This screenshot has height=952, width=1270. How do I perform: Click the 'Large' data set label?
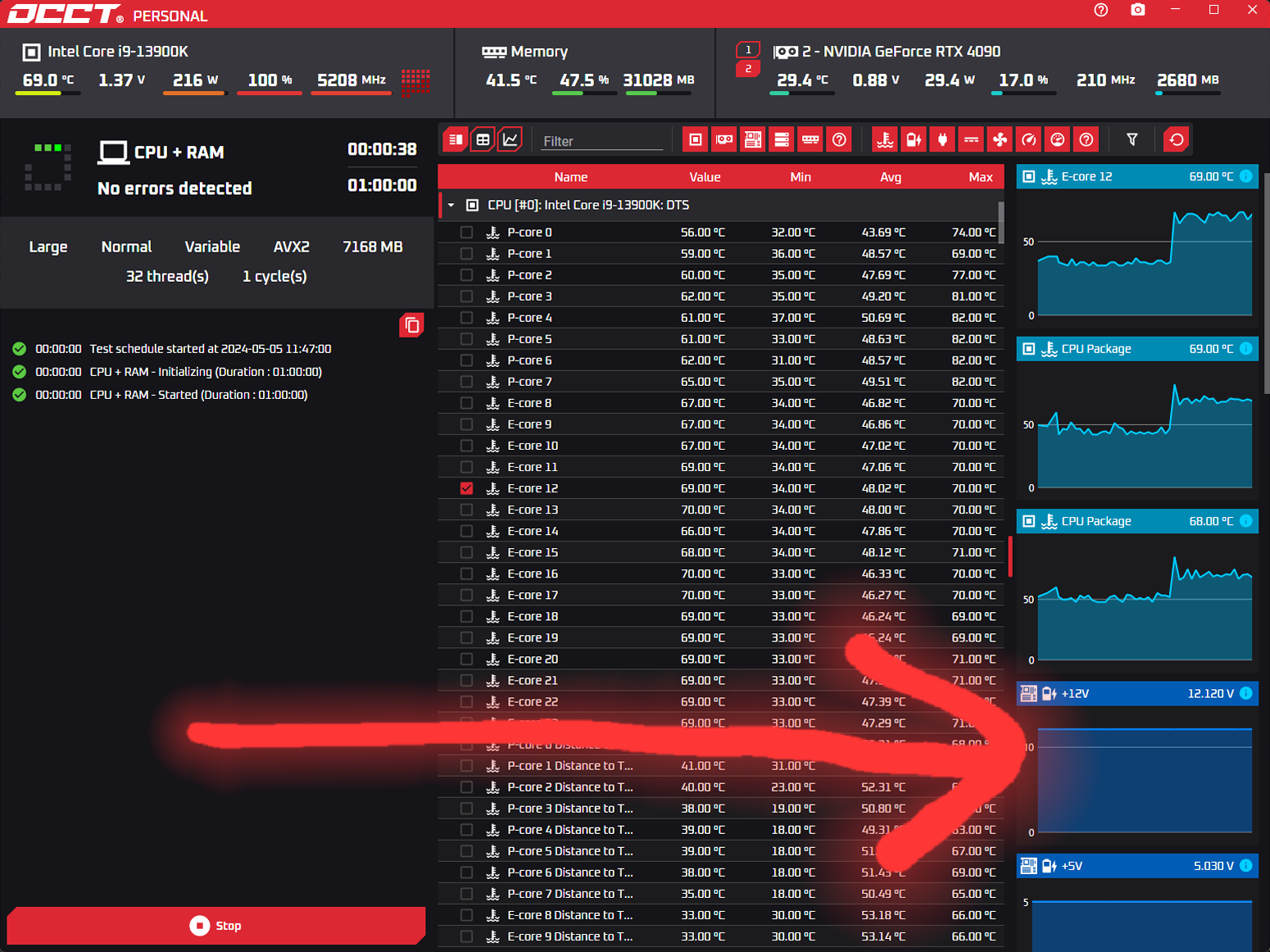(x=48, y=247)
